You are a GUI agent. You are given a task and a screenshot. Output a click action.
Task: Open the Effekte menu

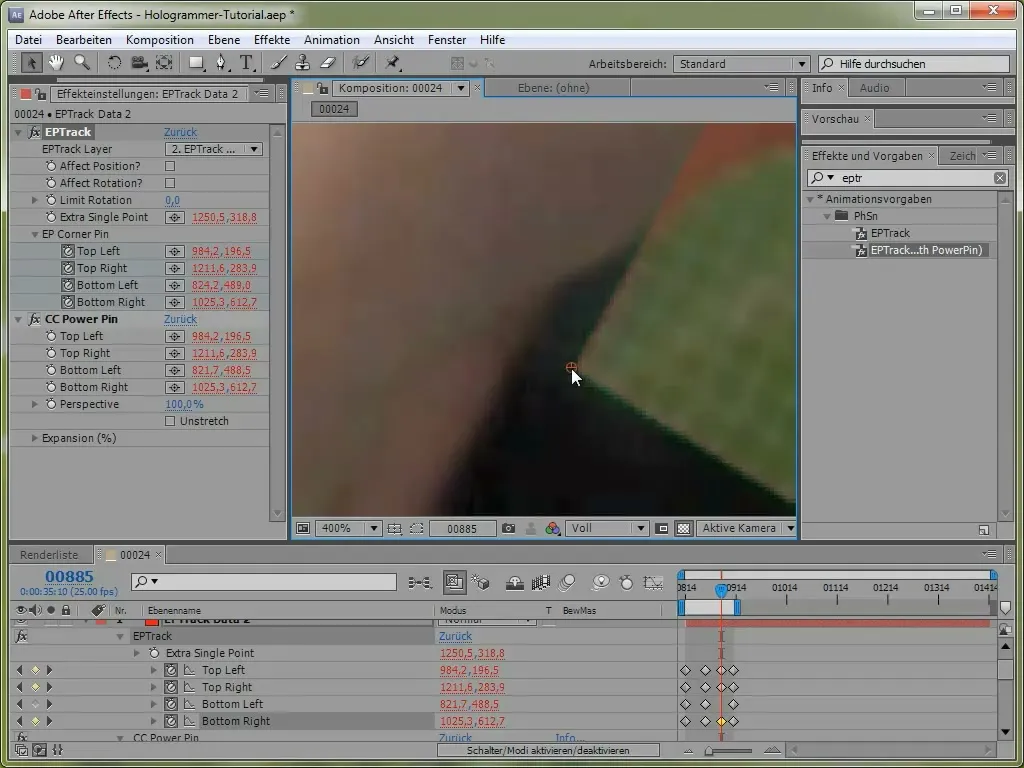coord(272,40)
